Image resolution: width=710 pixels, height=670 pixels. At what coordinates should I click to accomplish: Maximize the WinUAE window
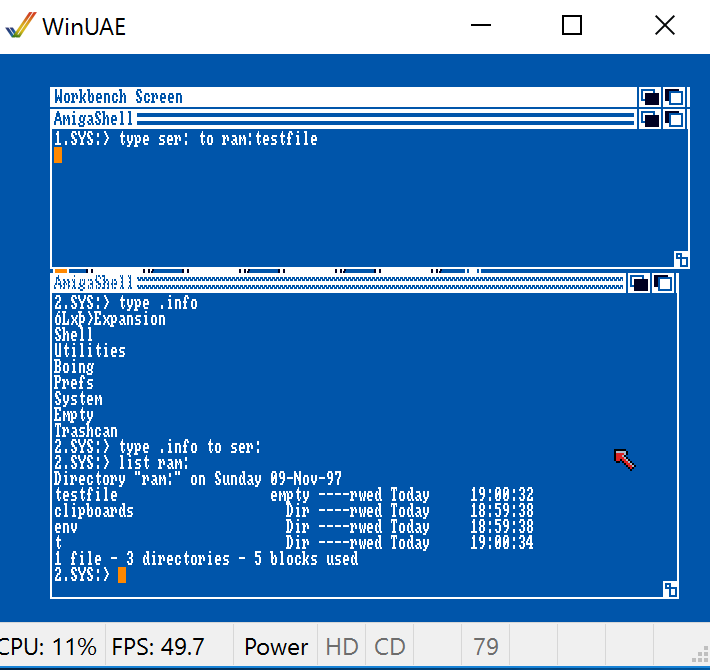(572, 25)
